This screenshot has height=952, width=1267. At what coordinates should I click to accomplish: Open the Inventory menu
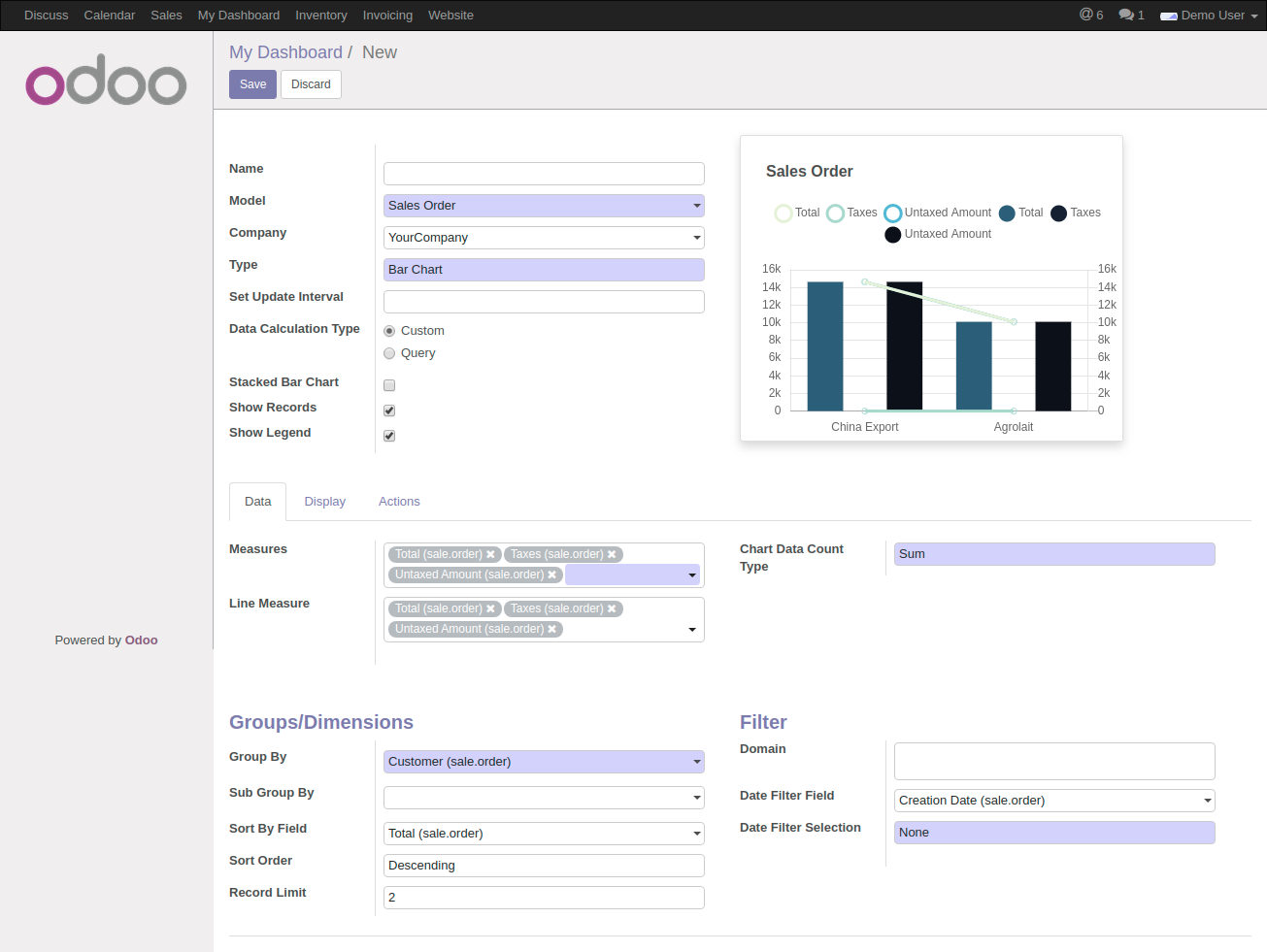(x=320, y=16)
